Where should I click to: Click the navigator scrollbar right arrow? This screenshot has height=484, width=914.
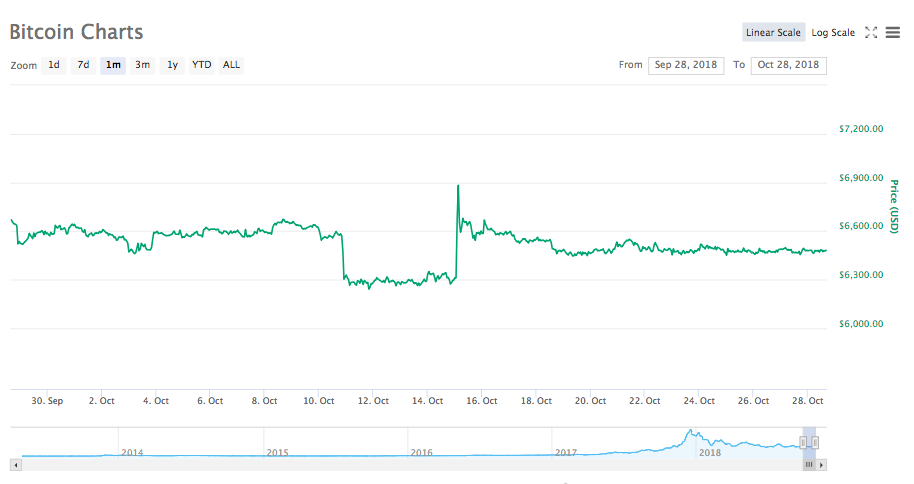click(821, 465)
